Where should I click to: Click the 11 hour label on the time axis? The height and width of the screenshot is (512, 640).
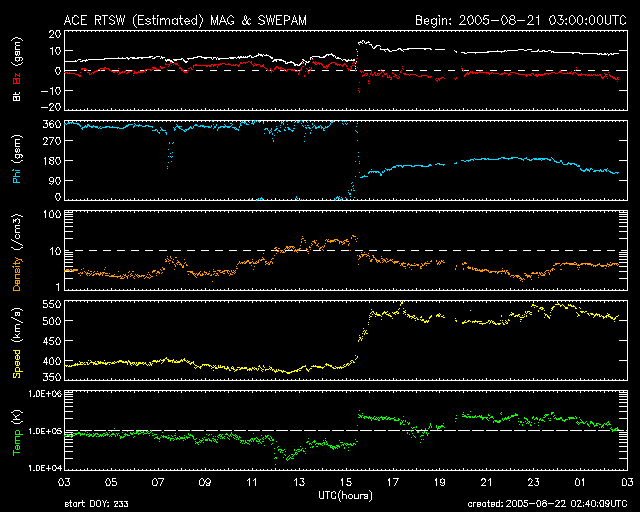[x=252, y=482]
